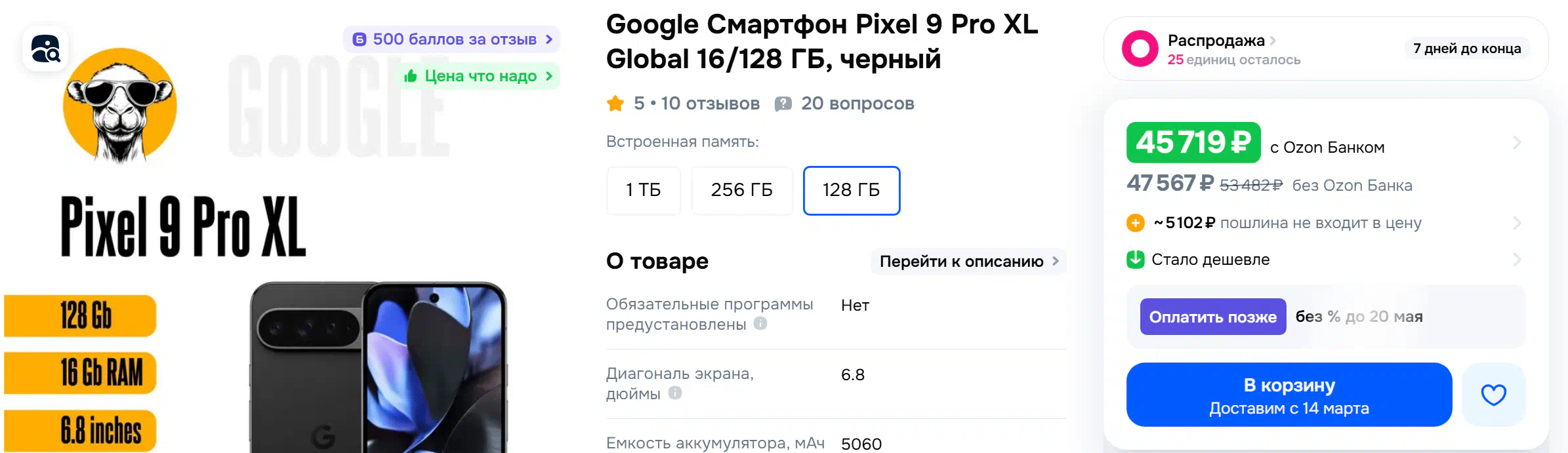
Task: Click the questions speech bubble icon
Action: (783, 104)
